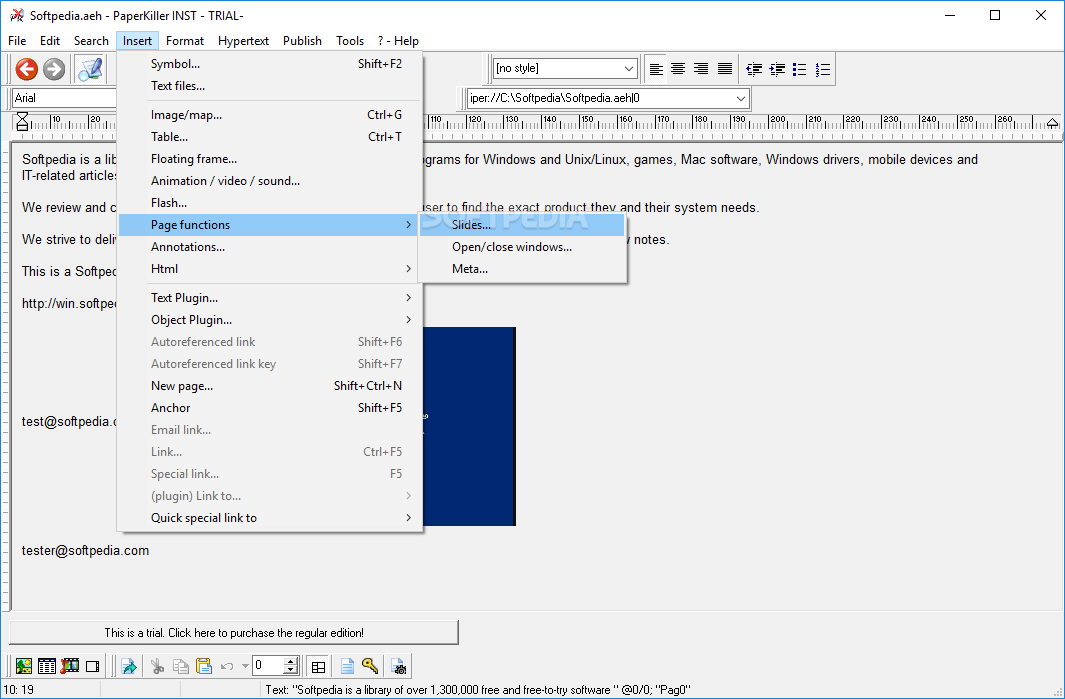Viewport: 1065px width, 699px height.
Task: Expand Quick special link to submenu
Action: pos(270,518)
